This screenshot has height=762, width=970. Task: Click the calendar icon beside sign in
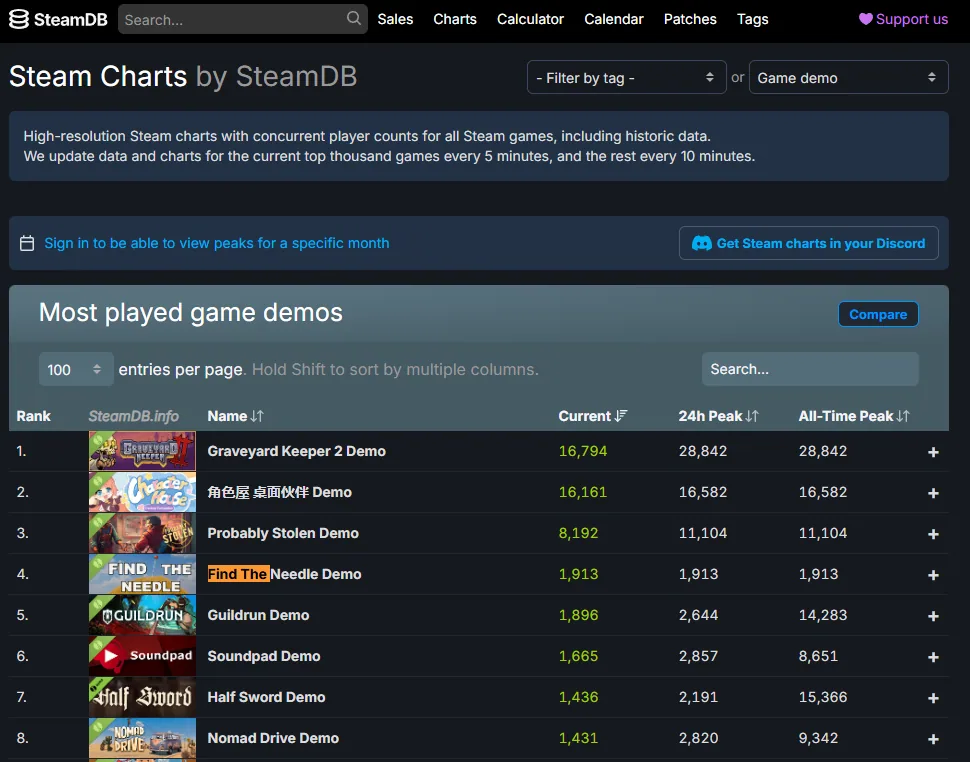(x=27, y=243)
